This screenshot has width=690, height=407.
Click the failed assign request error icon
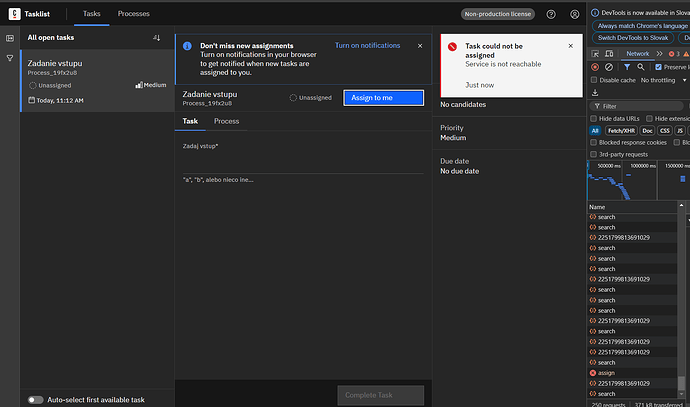[x=593, y=373]
